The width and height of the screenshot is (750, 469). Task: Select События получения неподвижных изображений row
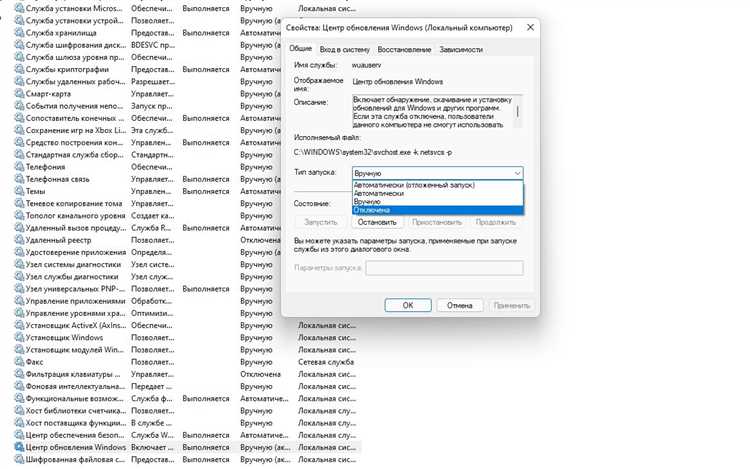click(x=148, y=106)
